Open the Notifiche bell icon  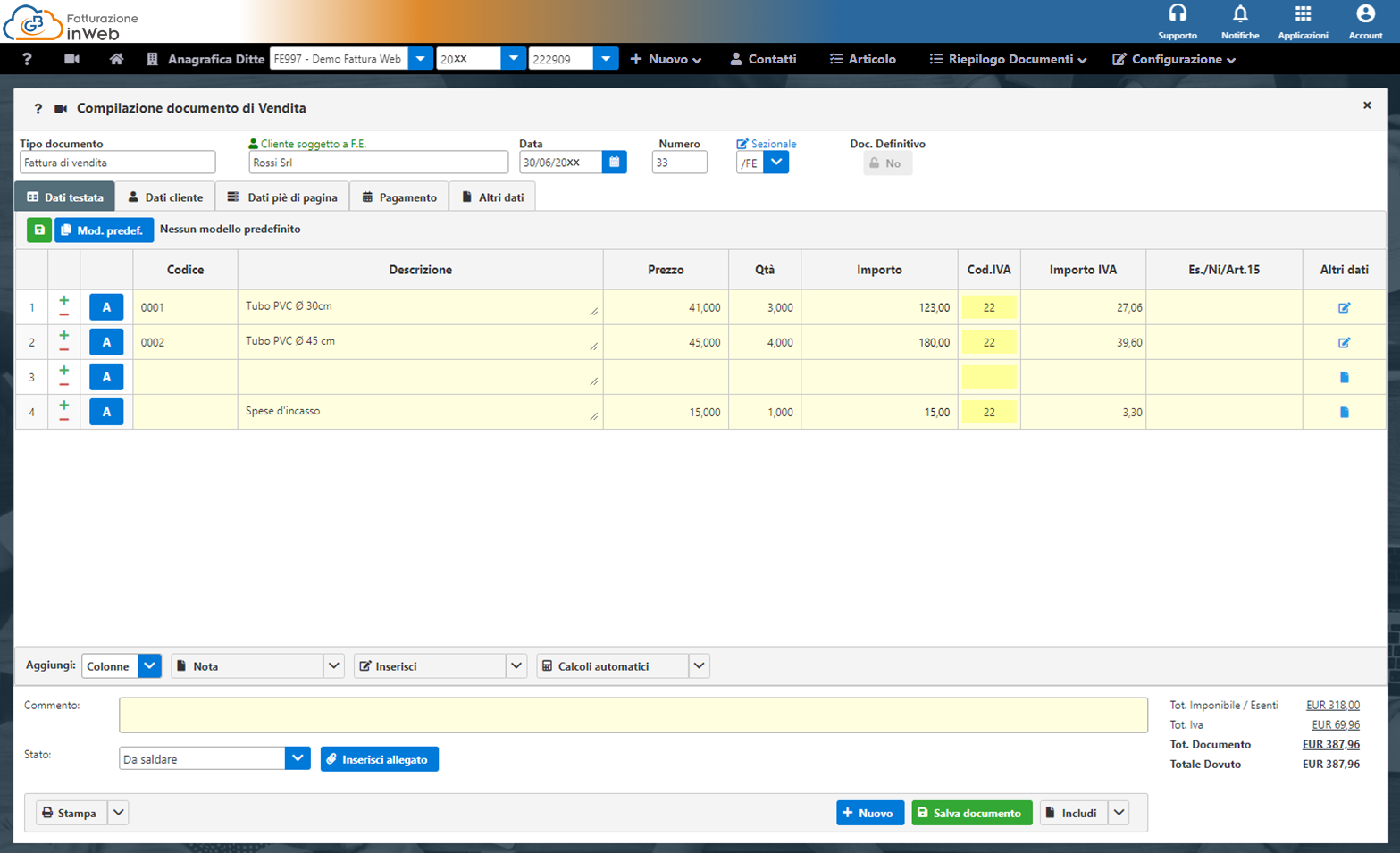pos(1239,14)
